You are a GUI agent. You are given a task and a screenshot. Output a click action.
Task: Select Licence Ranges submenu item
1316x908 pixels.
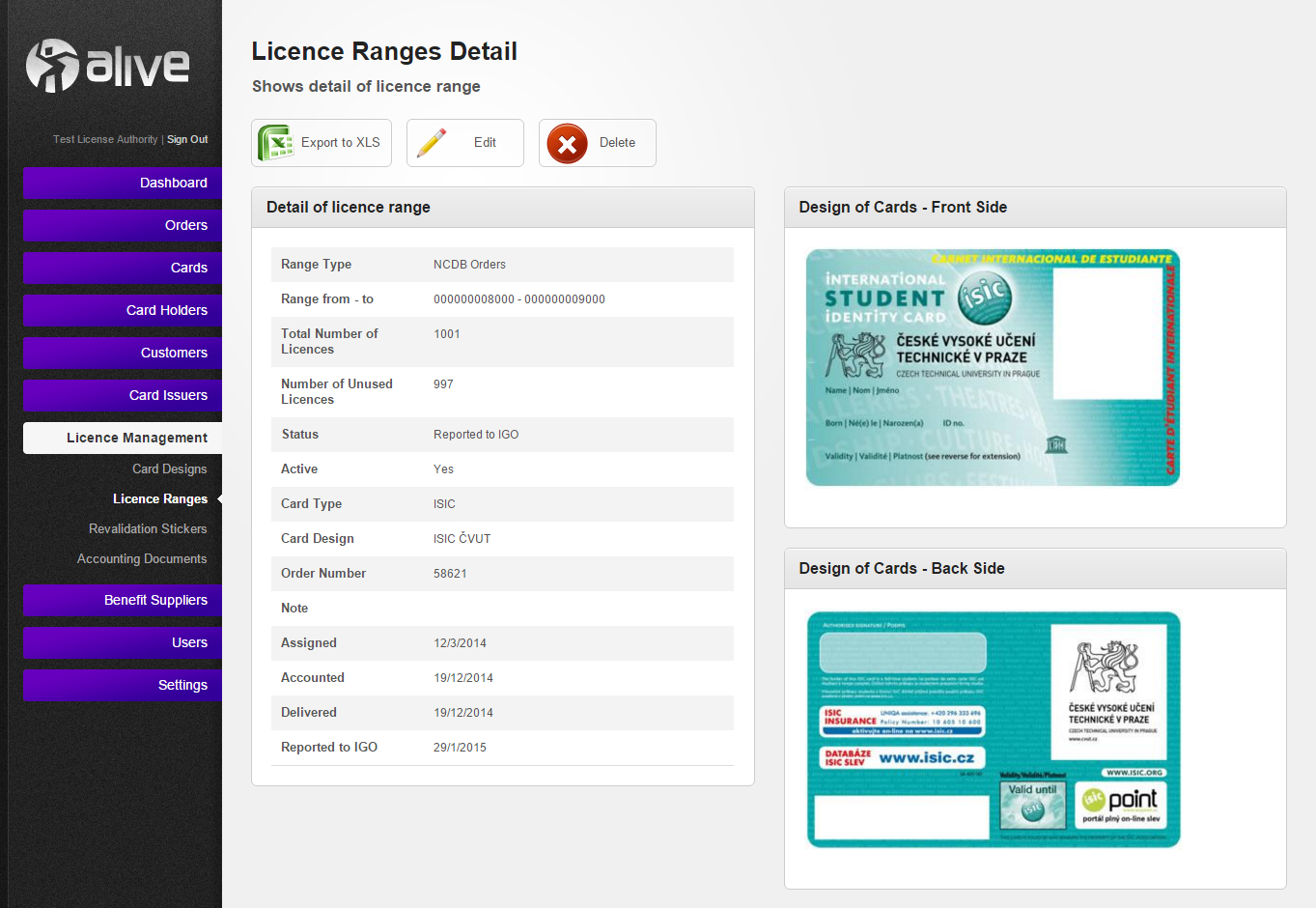[159, 498]
